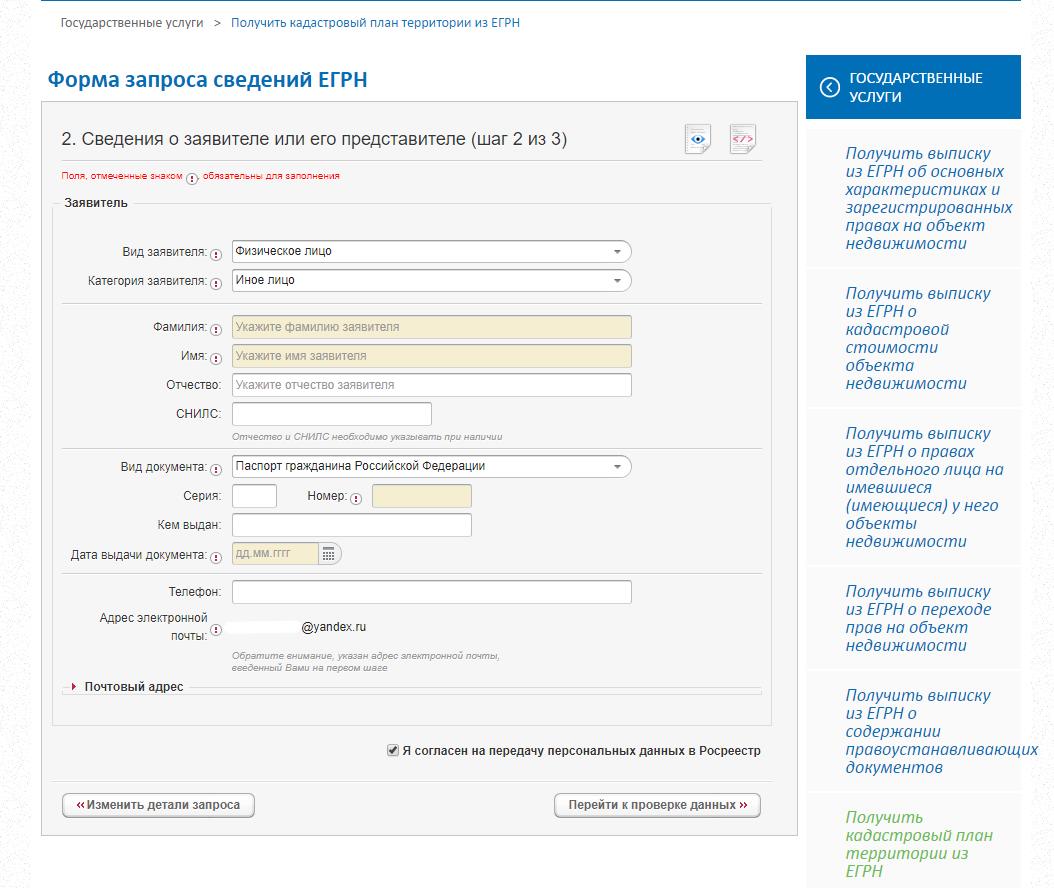Click the Кем выдан input field
Screen dimensions: 1054x888
click(352, 525)
